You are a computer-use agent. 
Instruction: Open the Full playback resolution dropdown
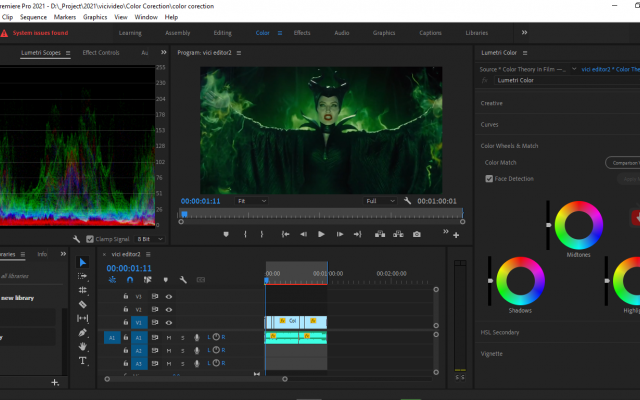pos(380,201)
